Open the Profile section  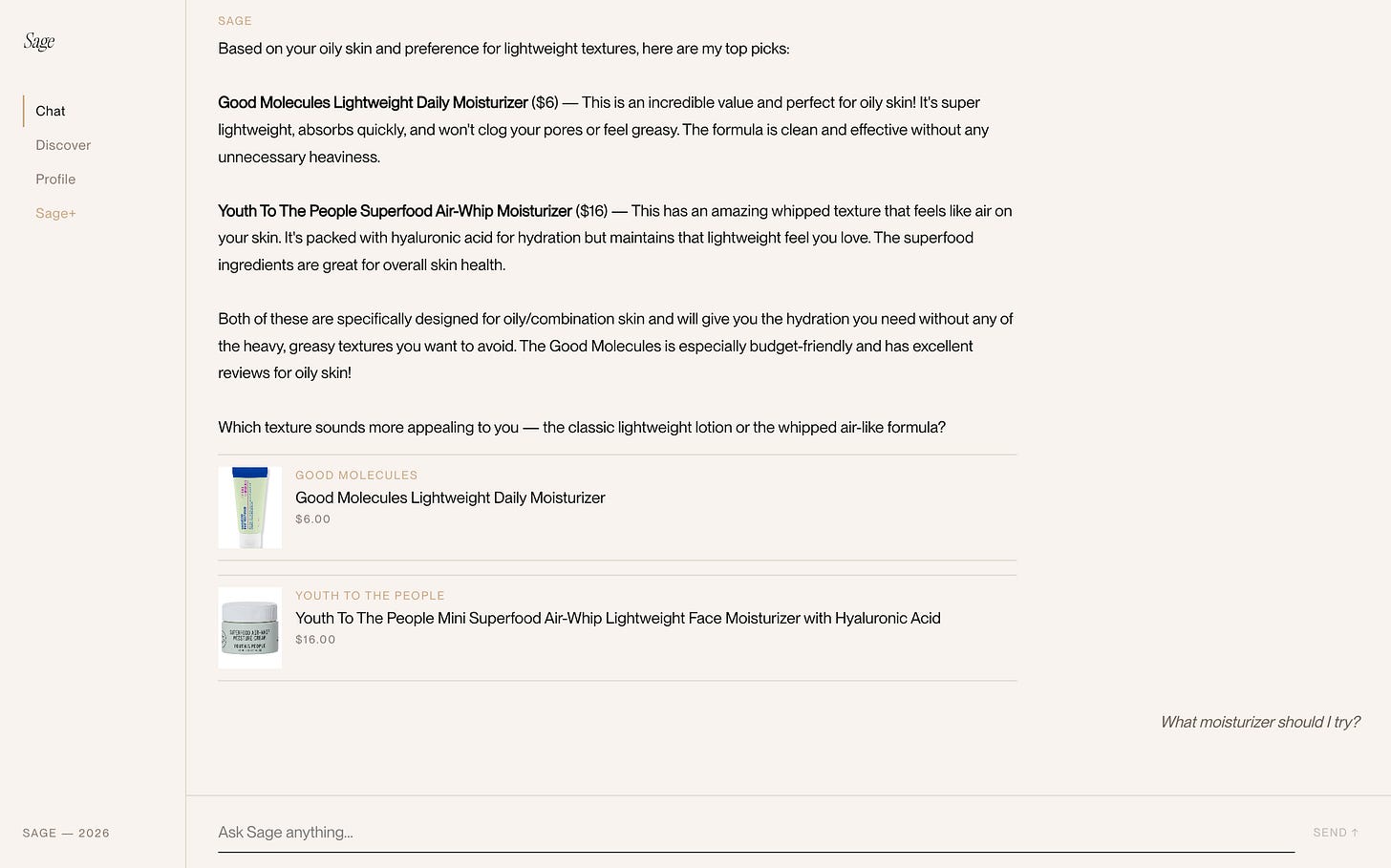(54, 179)
